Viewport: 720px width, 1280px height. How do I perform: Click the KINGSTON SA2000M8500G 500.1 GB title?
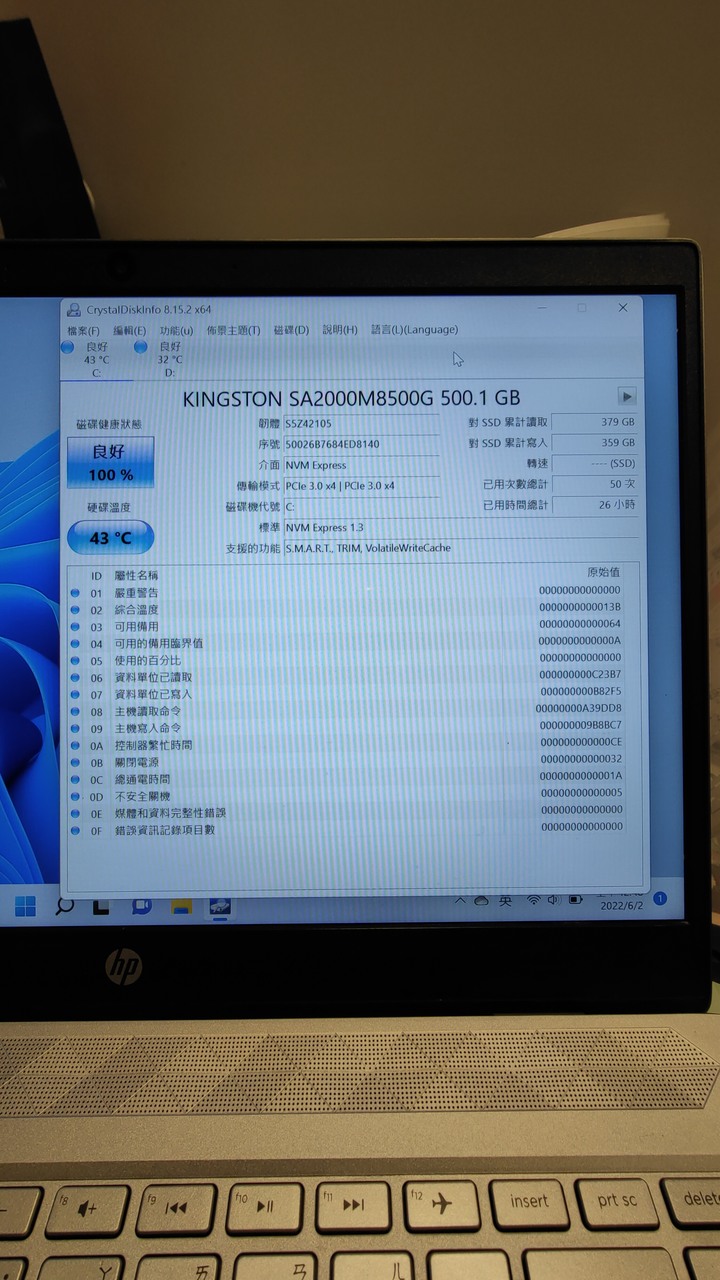pos(351,398)
